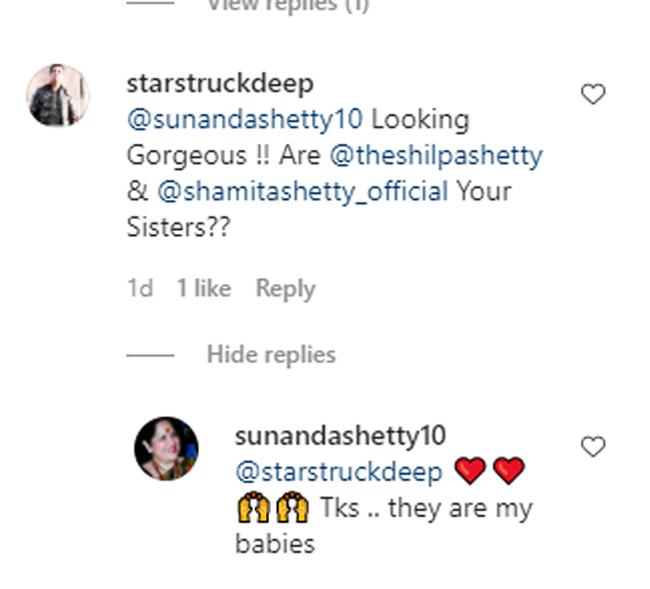
Task: Follow the @starstruckdeep mention in the reply
Action: 338,471
